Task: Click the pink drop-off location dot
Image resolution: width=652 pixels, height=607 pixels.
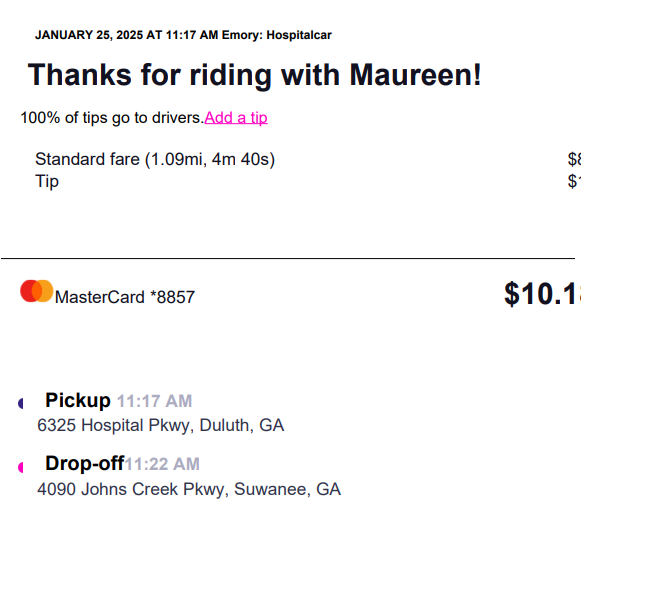Action: tap(21, 467)
